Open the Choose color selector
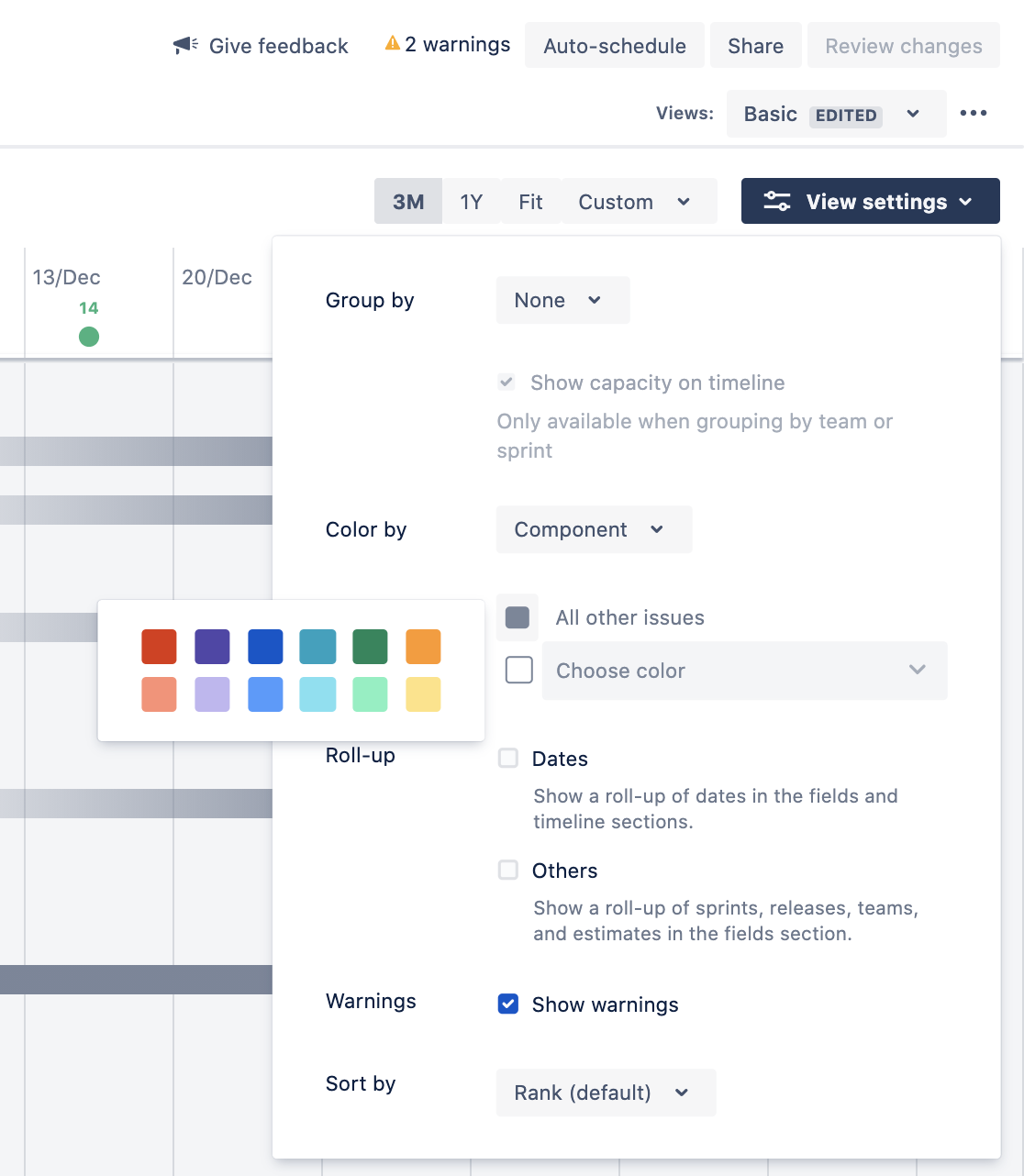This screenshot has width=1024, height=1176. (x=743, y=671)
